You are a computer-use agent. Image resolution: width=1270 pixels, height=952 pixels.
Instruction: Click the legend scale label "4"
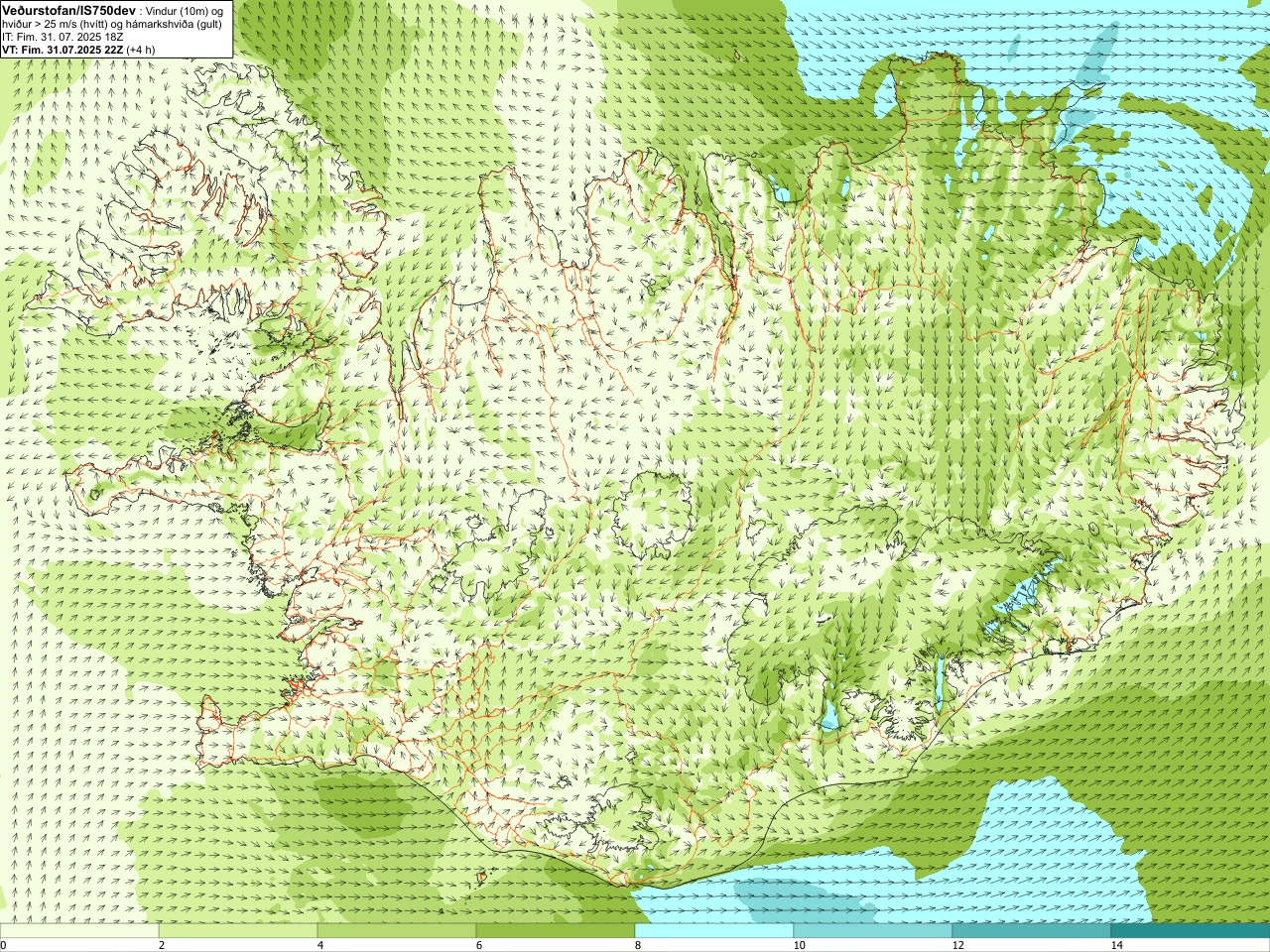tap(320, 945)
